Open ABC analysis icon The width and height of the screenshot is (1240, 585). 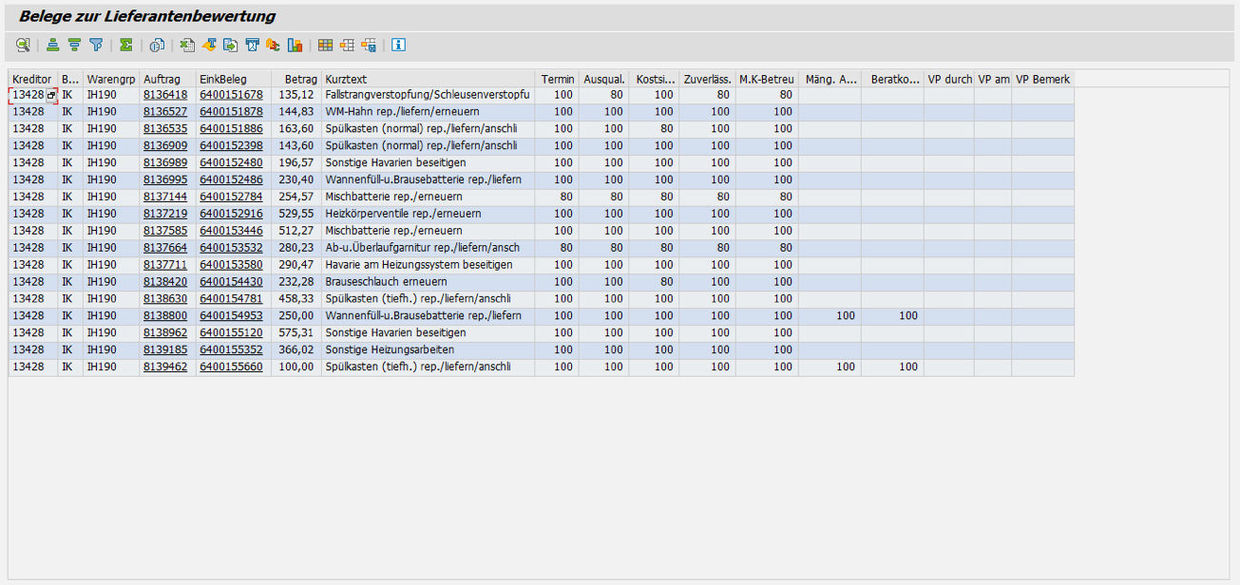[x=273, y=45]
